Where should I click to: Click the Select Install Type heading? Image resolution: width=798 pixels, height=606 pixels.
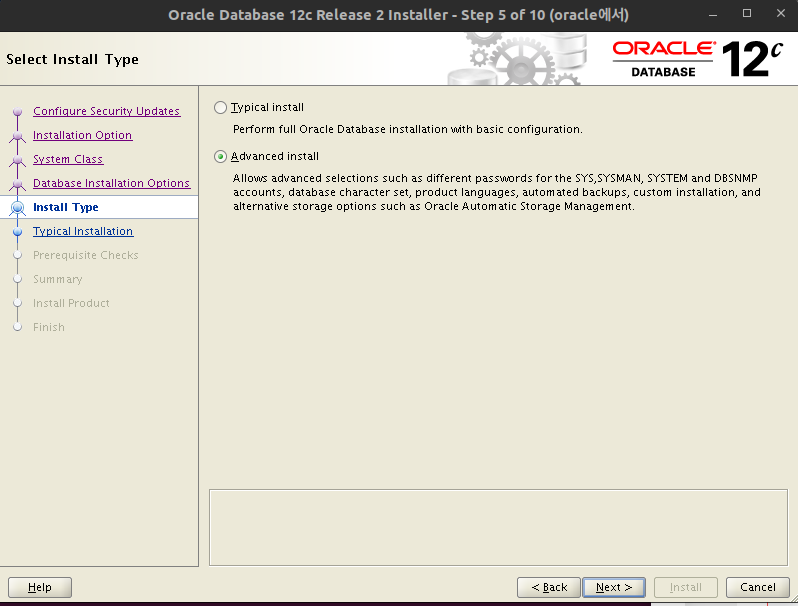click(72, 60)
